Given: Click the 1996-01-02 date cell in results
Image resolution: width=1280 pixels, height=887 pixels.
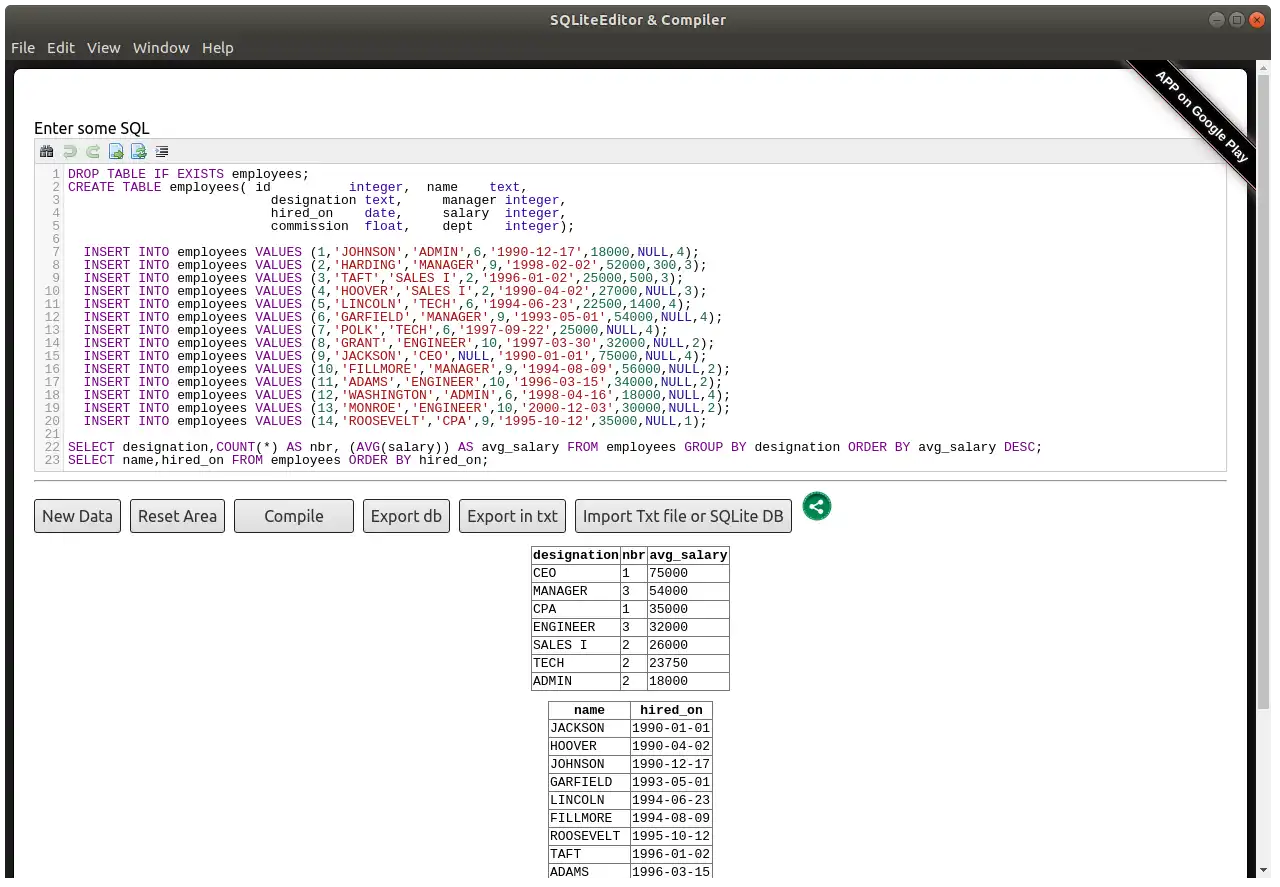Looking at the screenshot, I should point(671,854).
